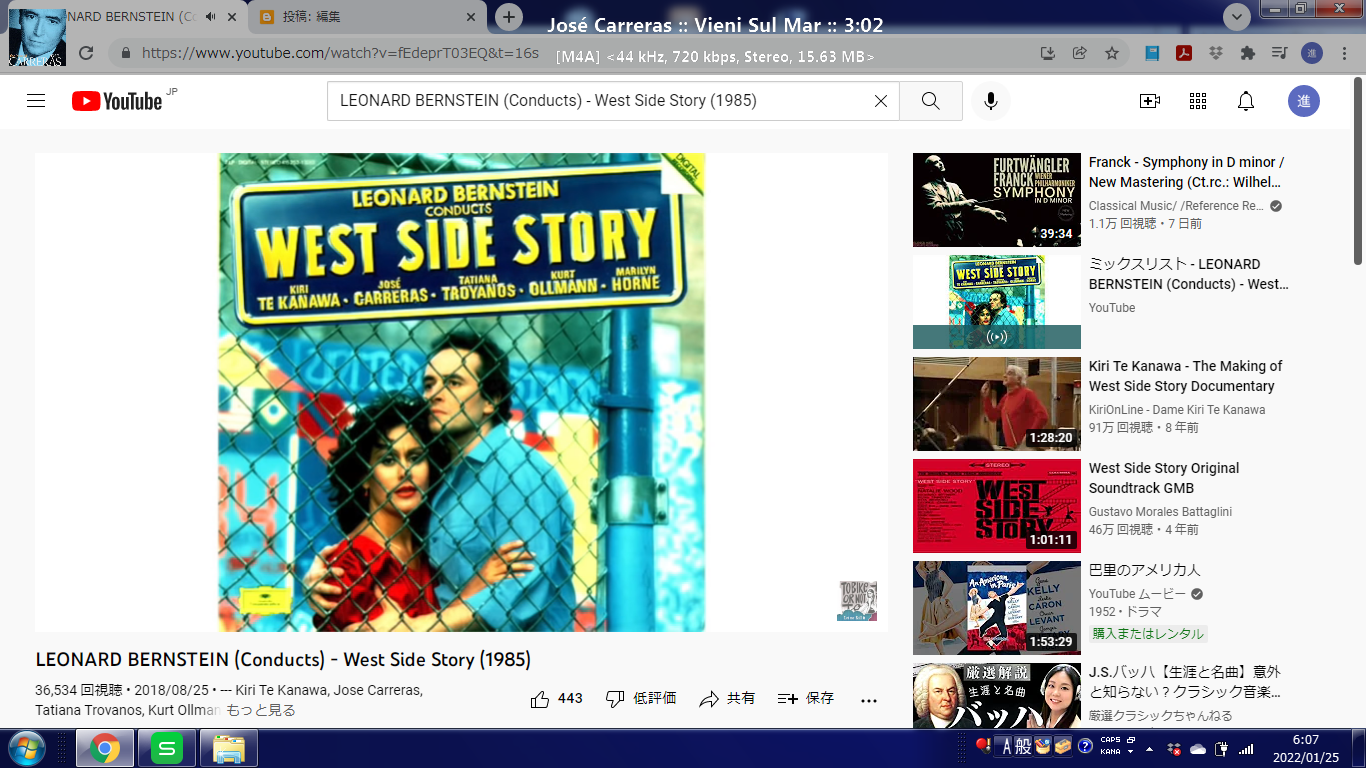This screenshot has height=768, width=1366.
Task: Start voice search with microphone
Action: pos(991,101)
